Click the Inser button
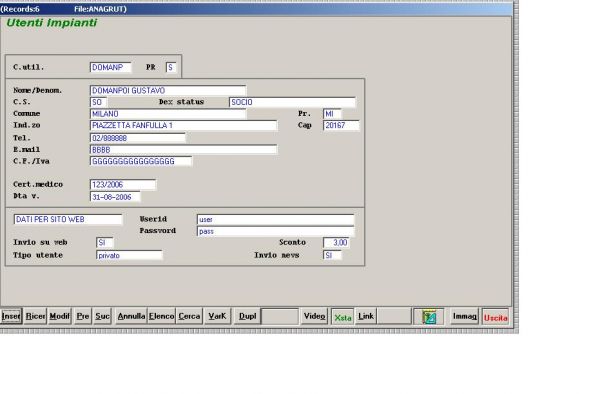The width and height of the screenshot is (600, 394). point(11,316)
